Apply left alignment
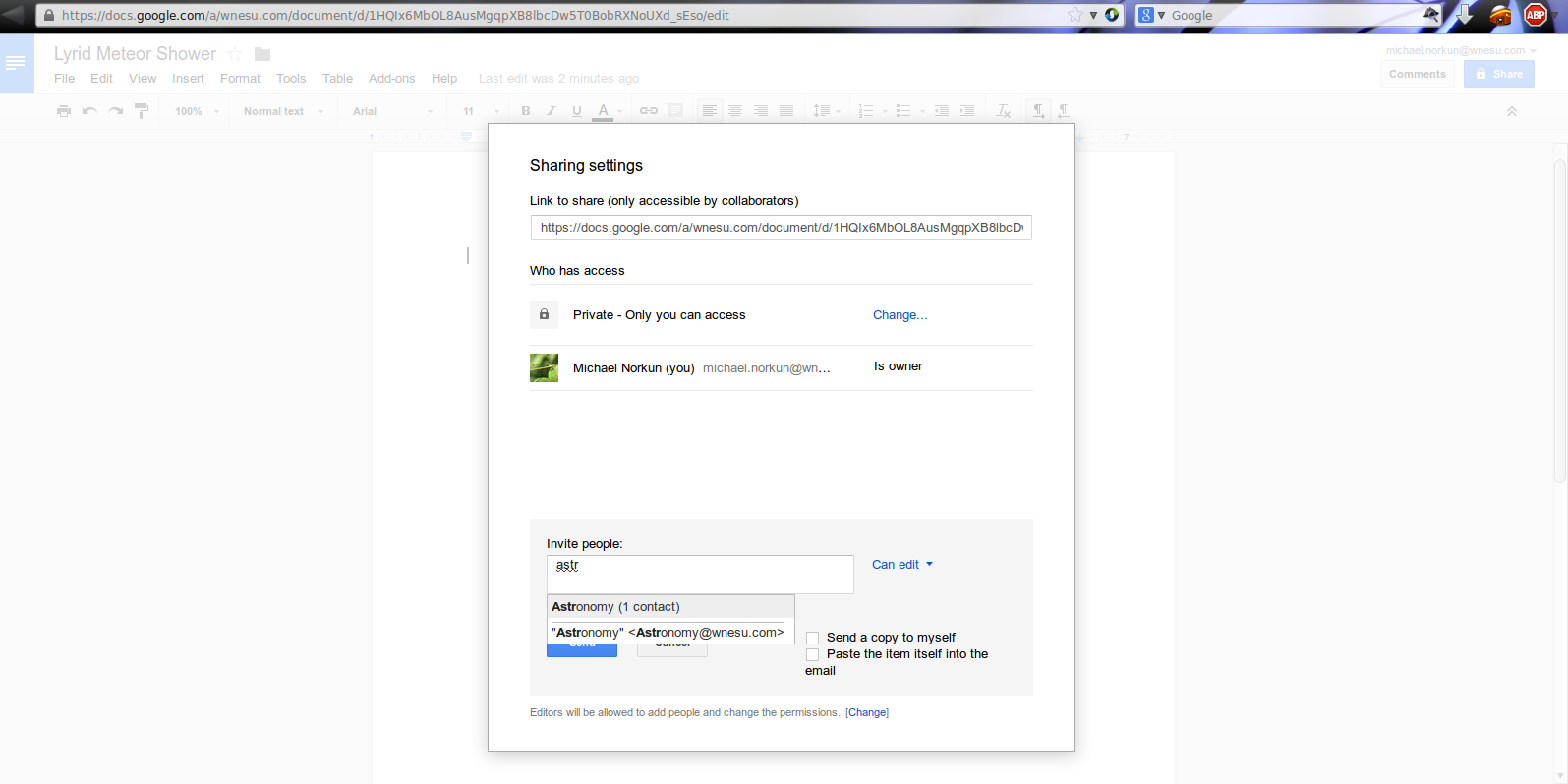1568x784 pixels. tap(709, 111)
